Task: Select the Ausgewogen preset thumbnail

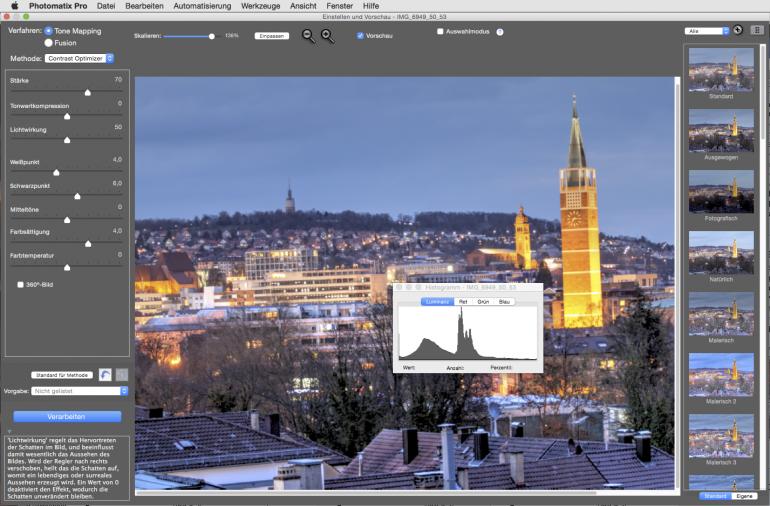Action: tap(721, 130)
